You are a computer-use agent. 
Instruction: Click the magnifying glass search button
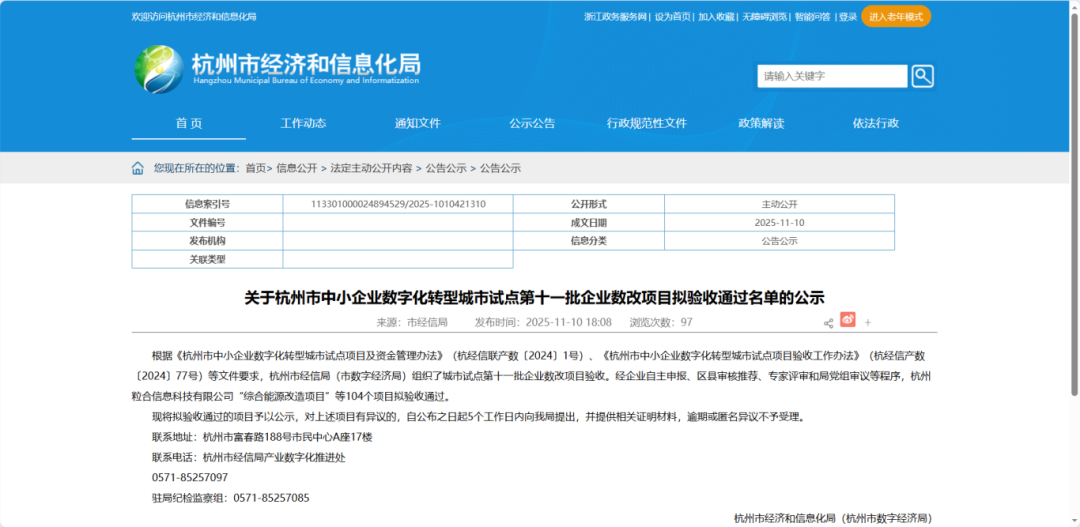coord(922,76)
